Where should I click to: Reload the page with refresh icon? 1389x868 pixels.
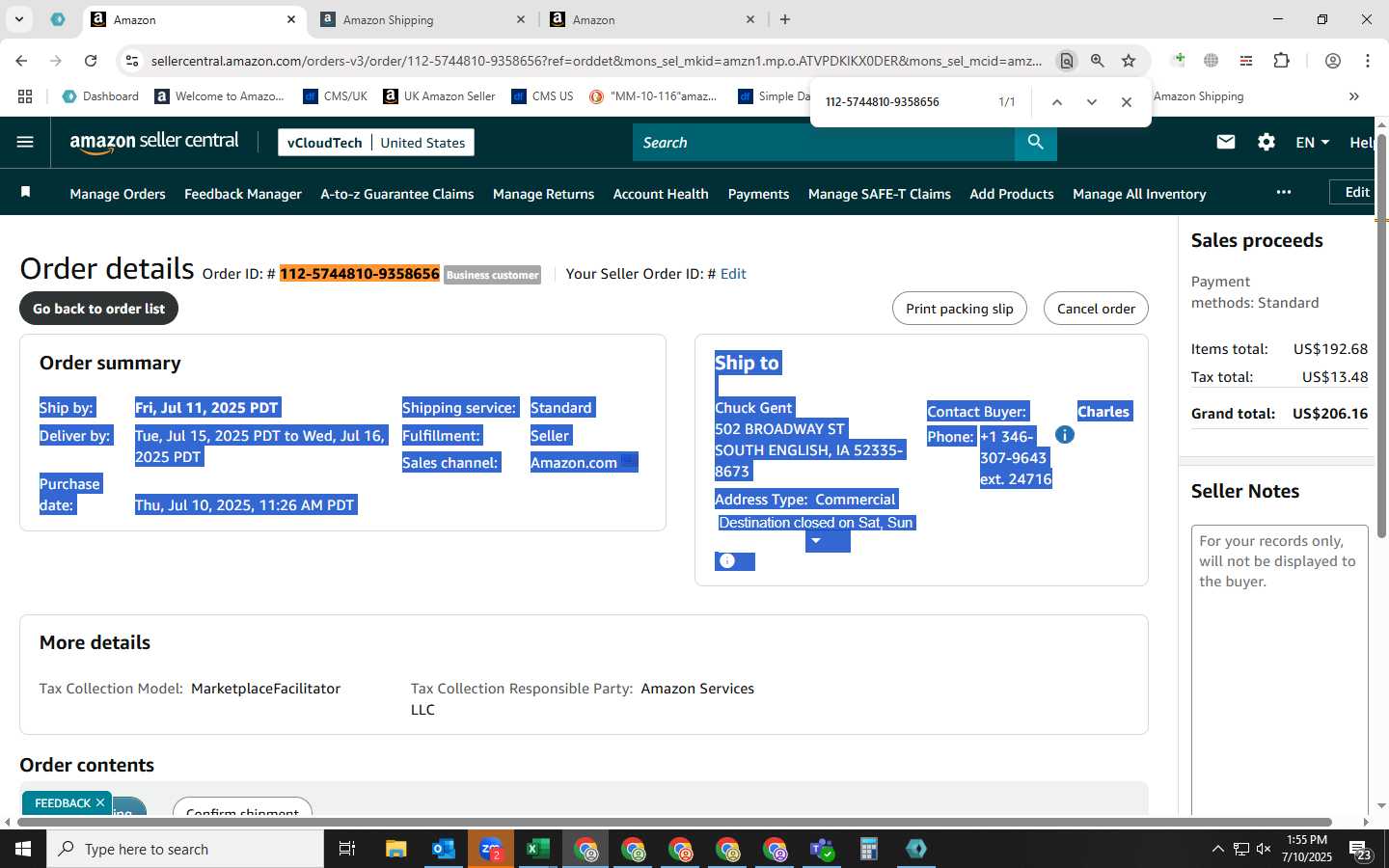91,61
